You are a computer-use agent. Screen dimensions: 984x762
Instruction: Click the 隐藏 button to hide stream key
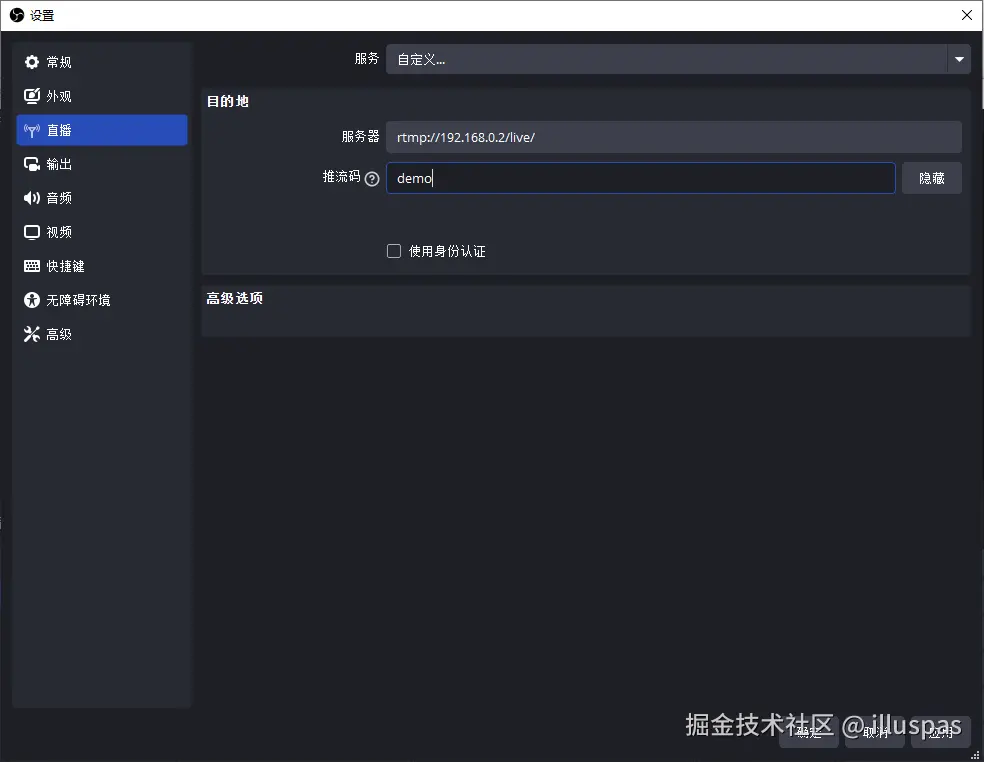[931, 178]
